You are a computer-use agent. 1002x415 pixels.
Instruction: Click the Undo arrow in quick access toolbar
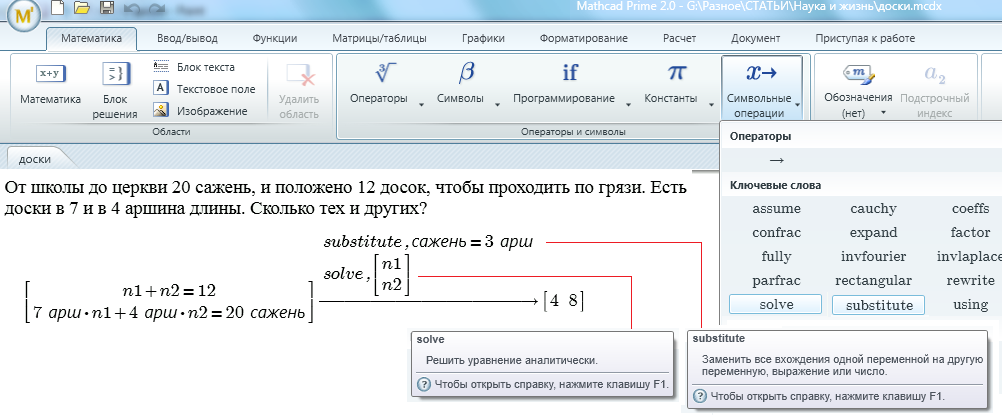[132, 8]
